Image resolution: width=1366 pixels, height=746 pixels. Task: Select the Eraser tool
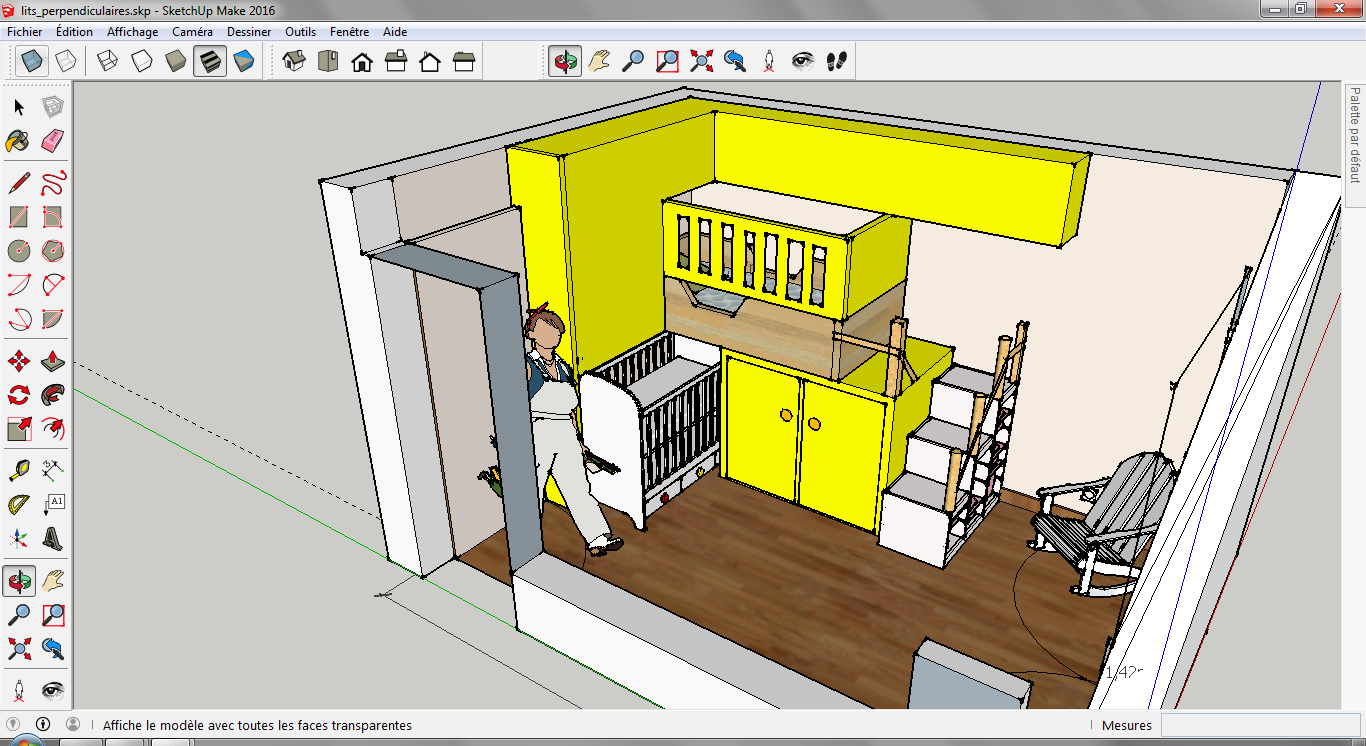pos(53,141)
